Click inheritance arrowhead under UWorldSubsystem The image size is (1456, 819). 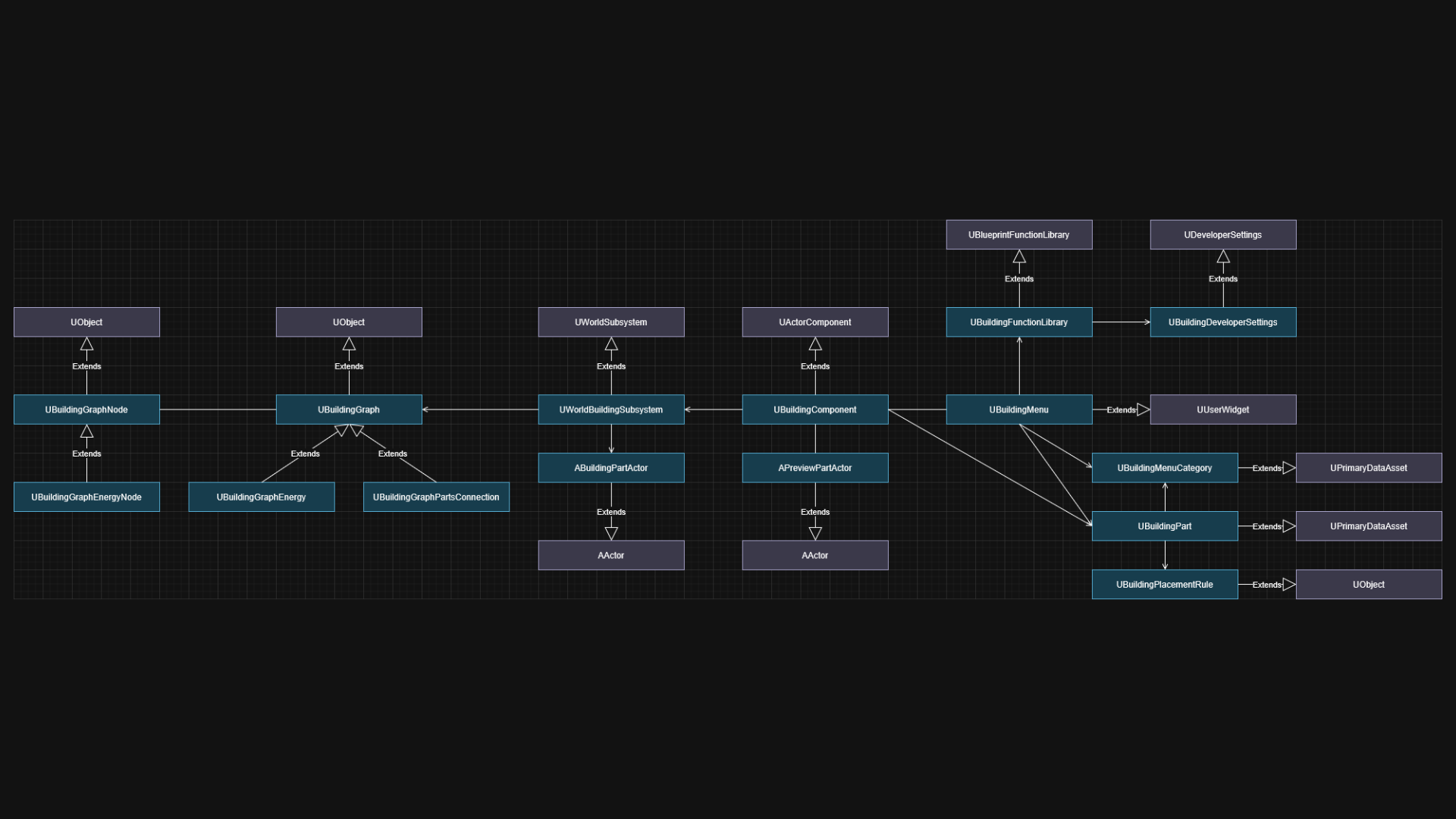click(611, 344)
